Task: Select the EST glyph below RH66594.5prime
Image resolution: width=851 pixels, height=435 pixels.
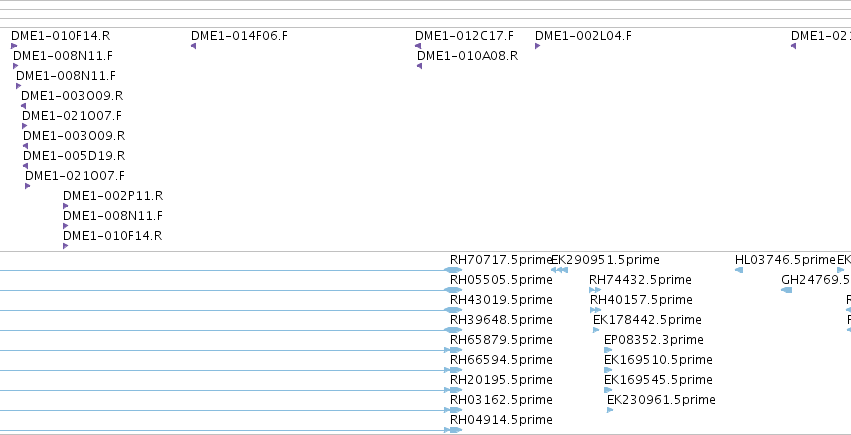Action: 453,370
